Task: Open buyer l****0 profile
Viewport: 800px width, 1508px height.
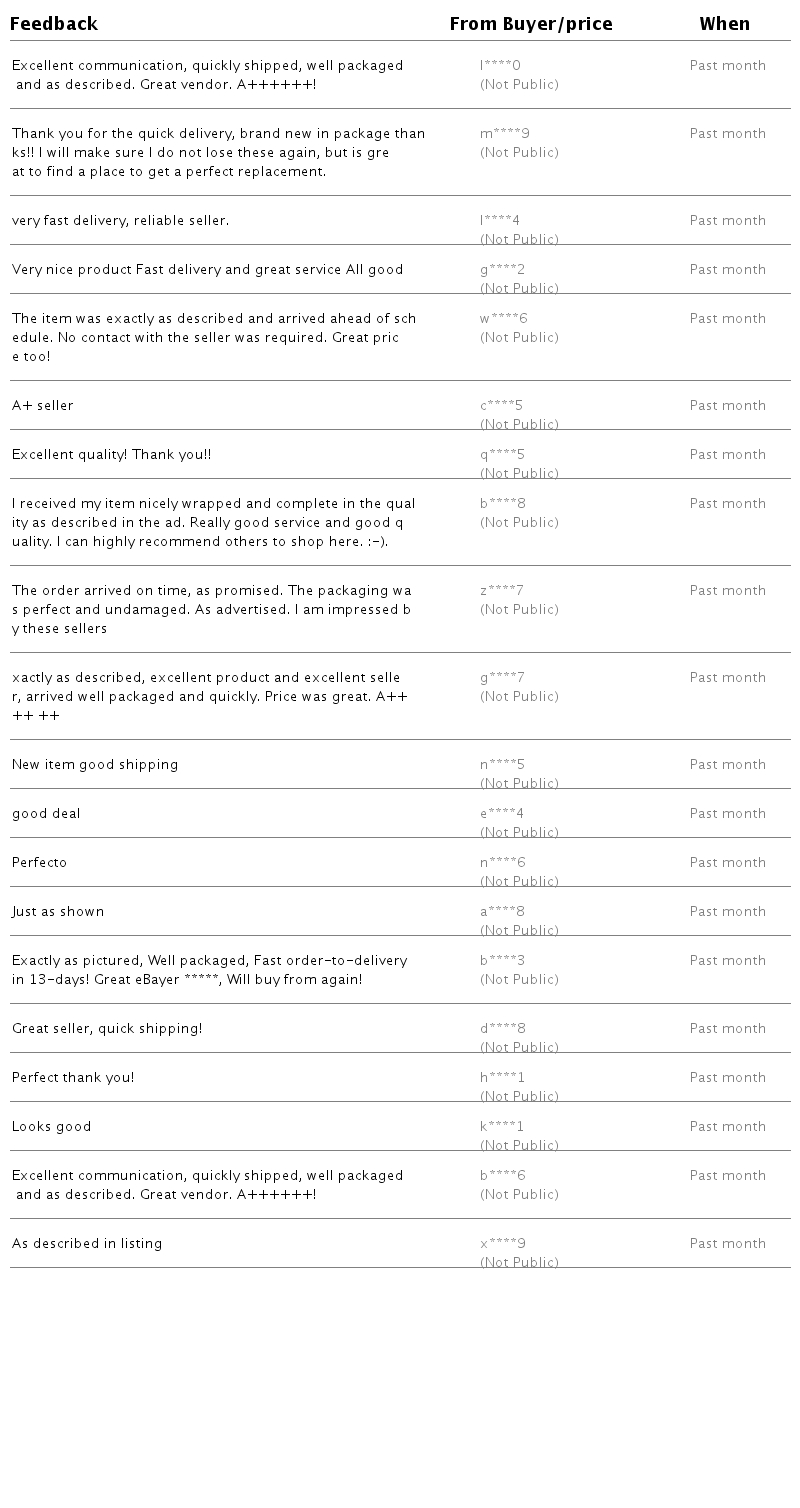Action: (501, 66)
